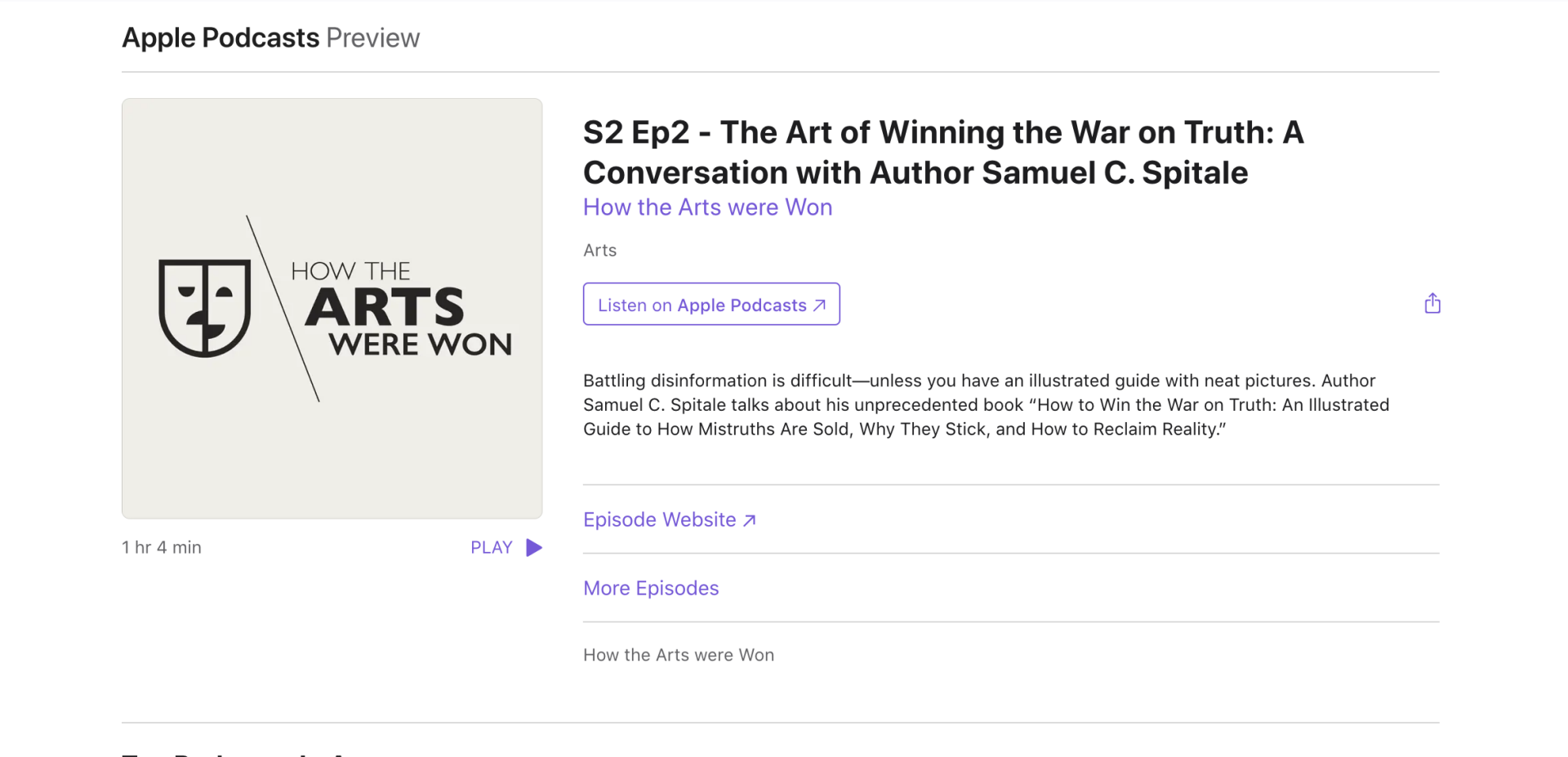Click the 1 hr 4 min duration text
The width and height of the screenshot is (1568, 757).
(x=162, y=547)
